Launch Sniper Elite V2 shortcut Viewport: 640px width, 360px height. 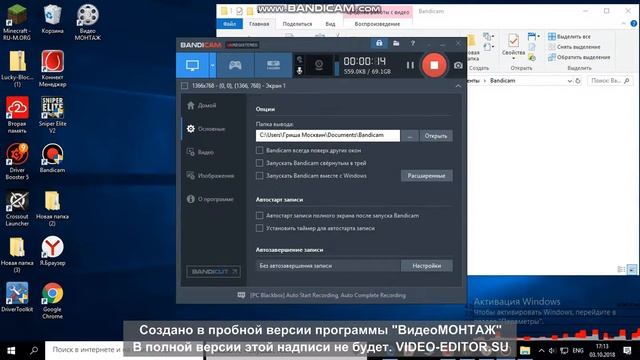(x=52, y=115)
